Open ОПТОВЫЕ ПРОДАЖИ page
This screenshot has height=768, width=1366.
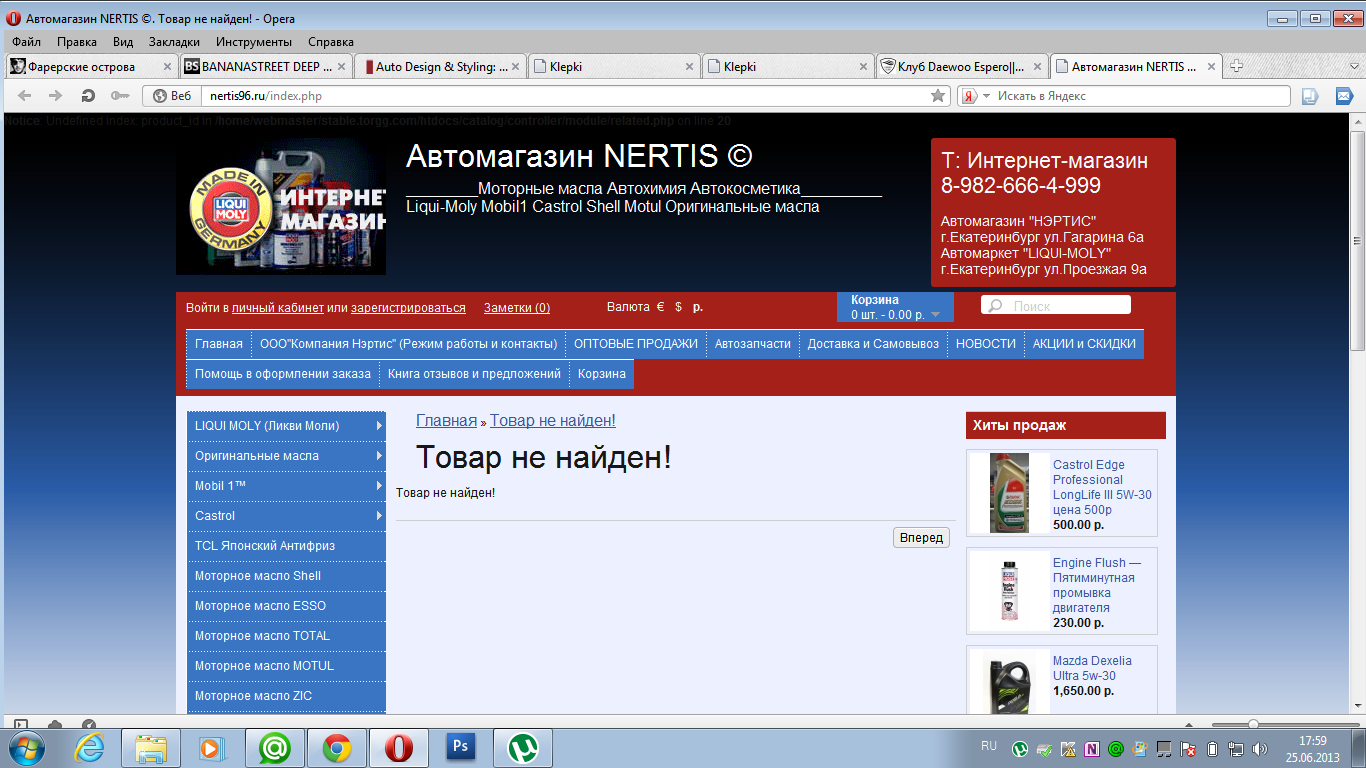(x=636, y=344)
